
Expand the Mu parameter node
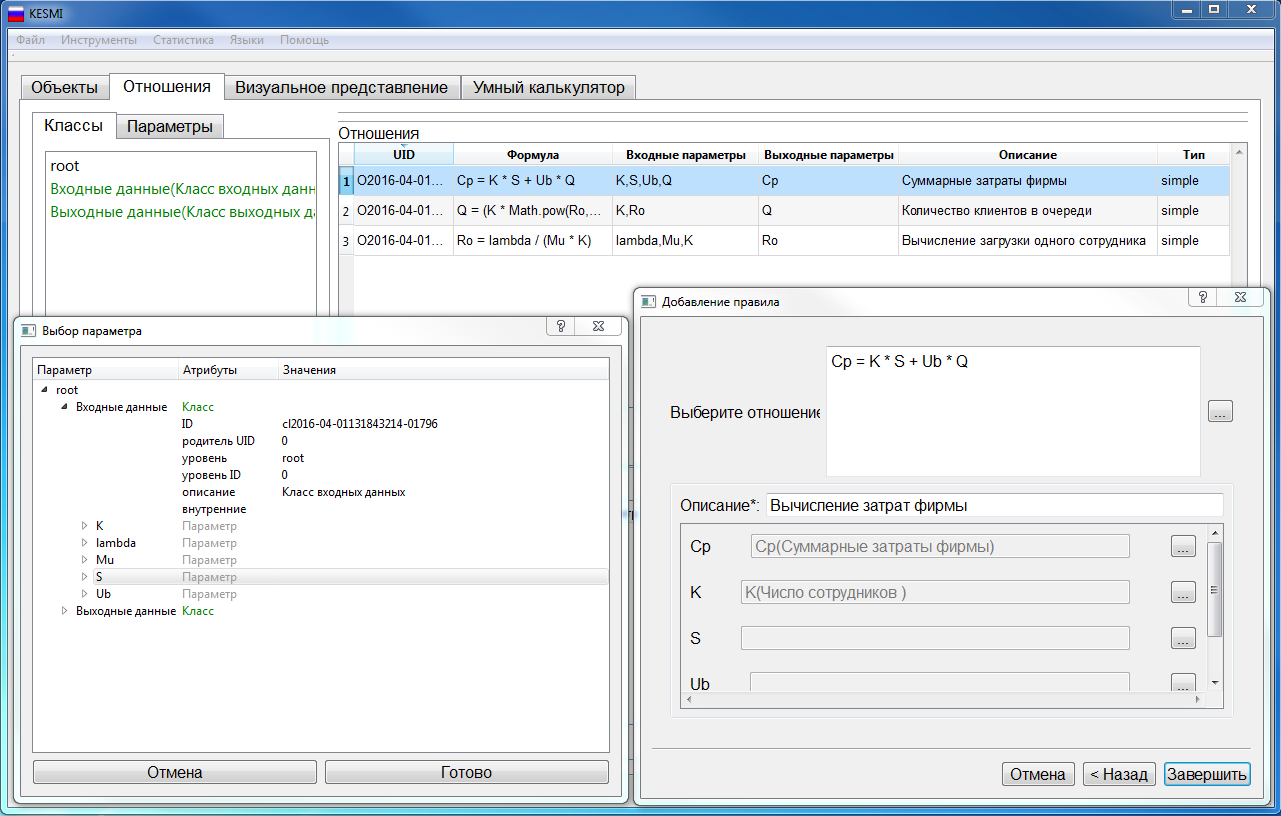coord(84,560)
